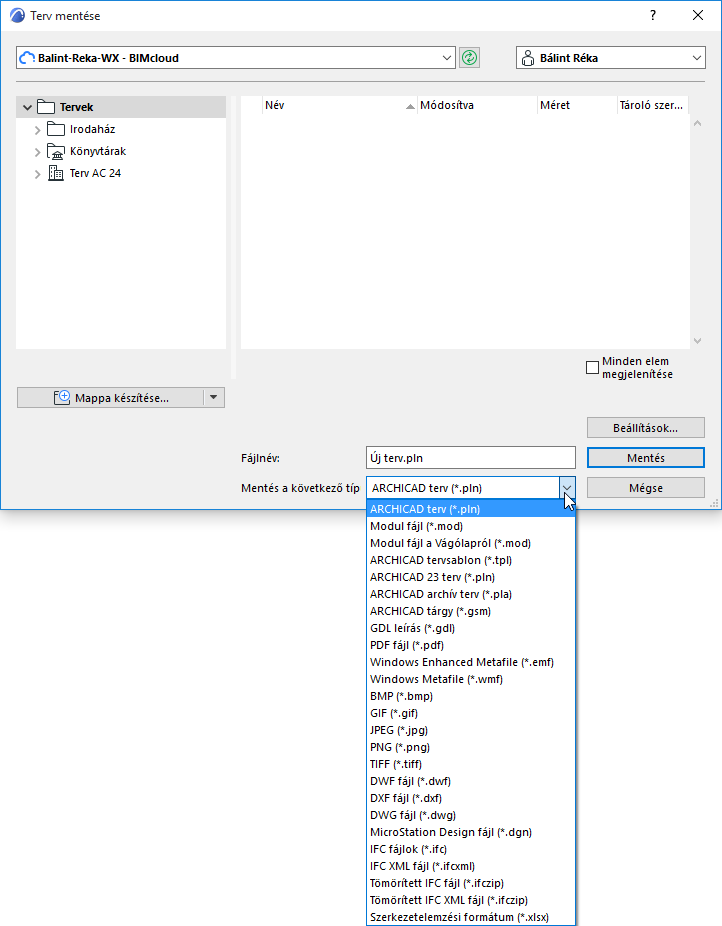Select ARCHICAD tárgy (*.gsm) format
This screenshot has width=722, height=926.
(x=471, y=611)
